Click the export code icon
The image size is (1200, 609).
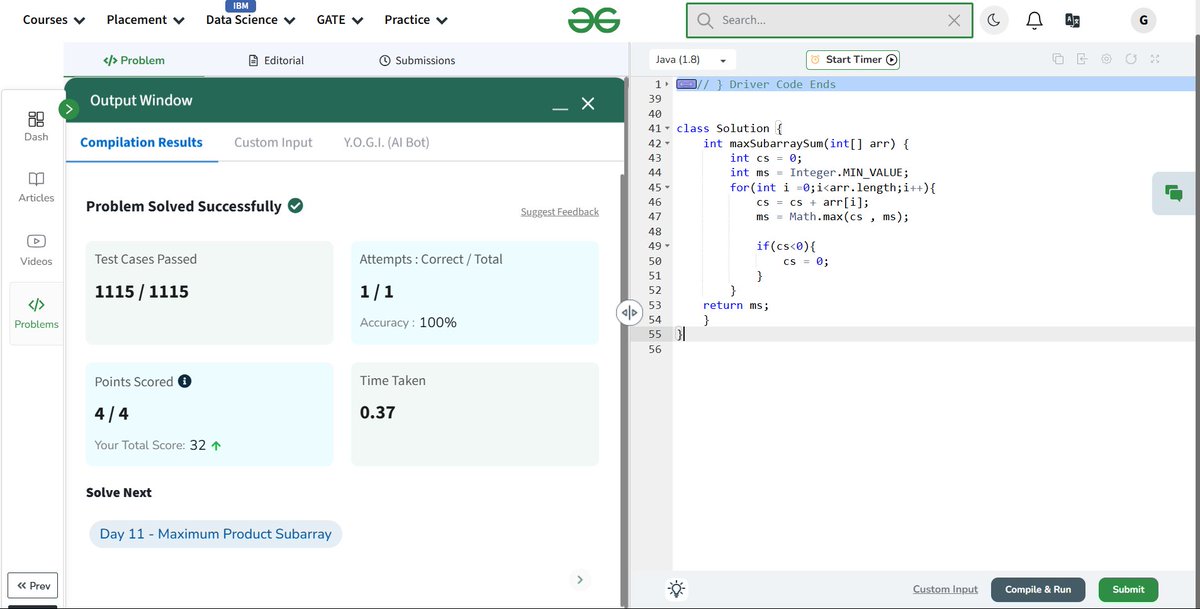pos(1082,59)
